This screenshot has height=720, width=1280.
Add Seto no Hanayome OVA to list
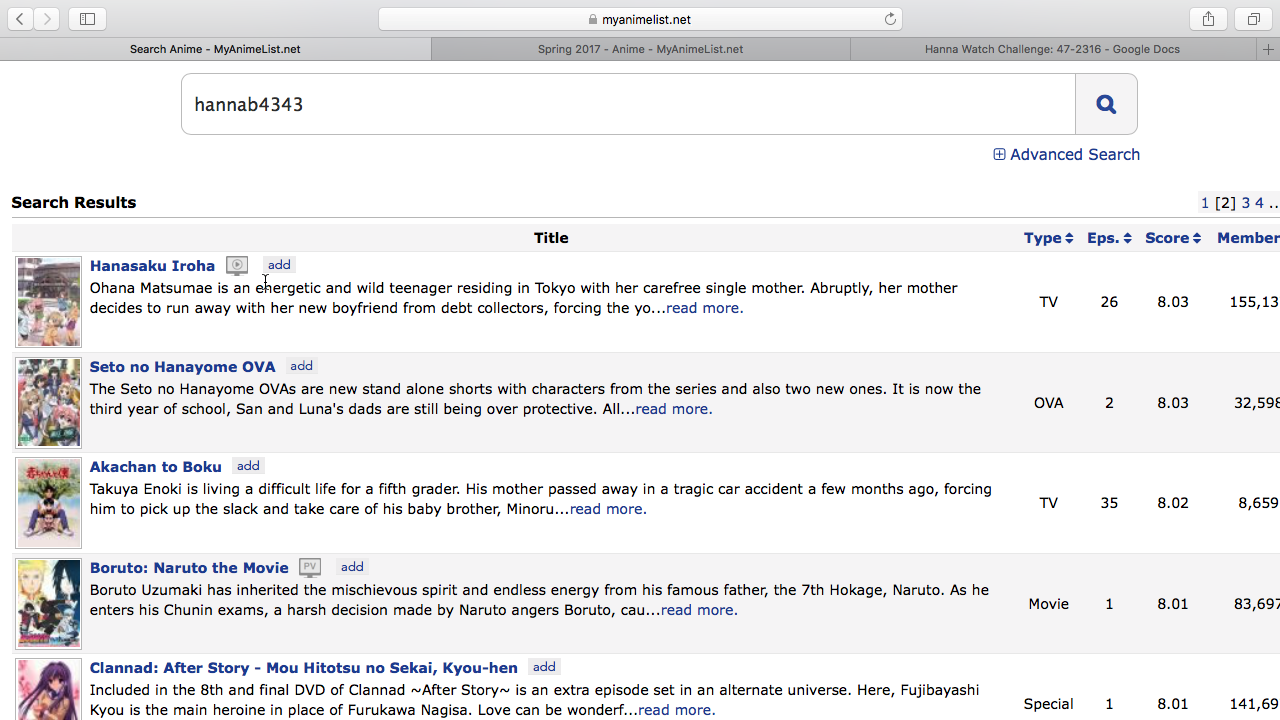click(x=301, y=366)
